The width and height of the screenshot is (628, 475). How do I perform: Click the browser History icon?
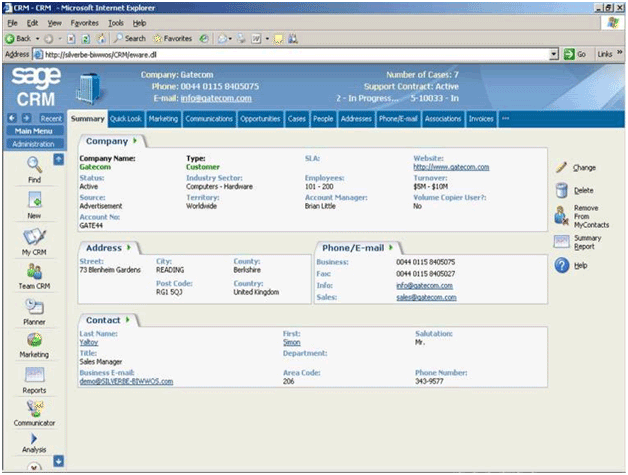[x=204, y=38]
